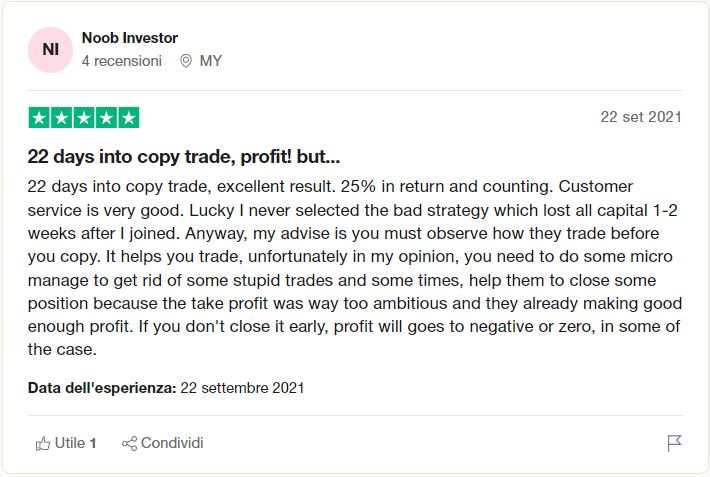The width and height of the screenshot is (710, 477).
Task: Click the fourth green rating star
Action: pyautogui.click(x=106, y=118)
